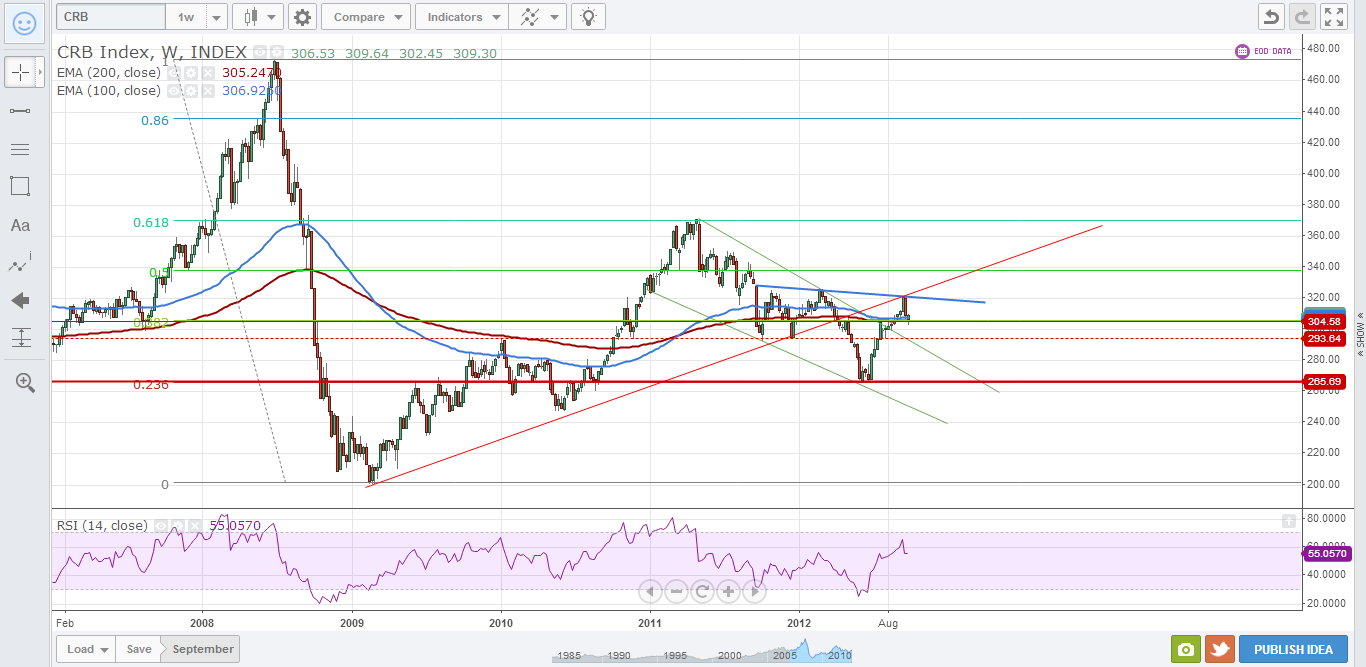Click the 304.58 price label on axis
Image resolution: width=1366 pixels, height=667 pixels.
click(x=1323, y=321)
